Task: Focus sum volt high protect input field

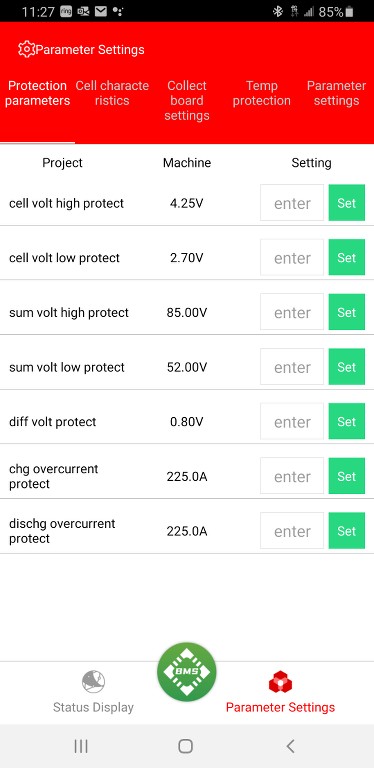Action: (292, 312)
